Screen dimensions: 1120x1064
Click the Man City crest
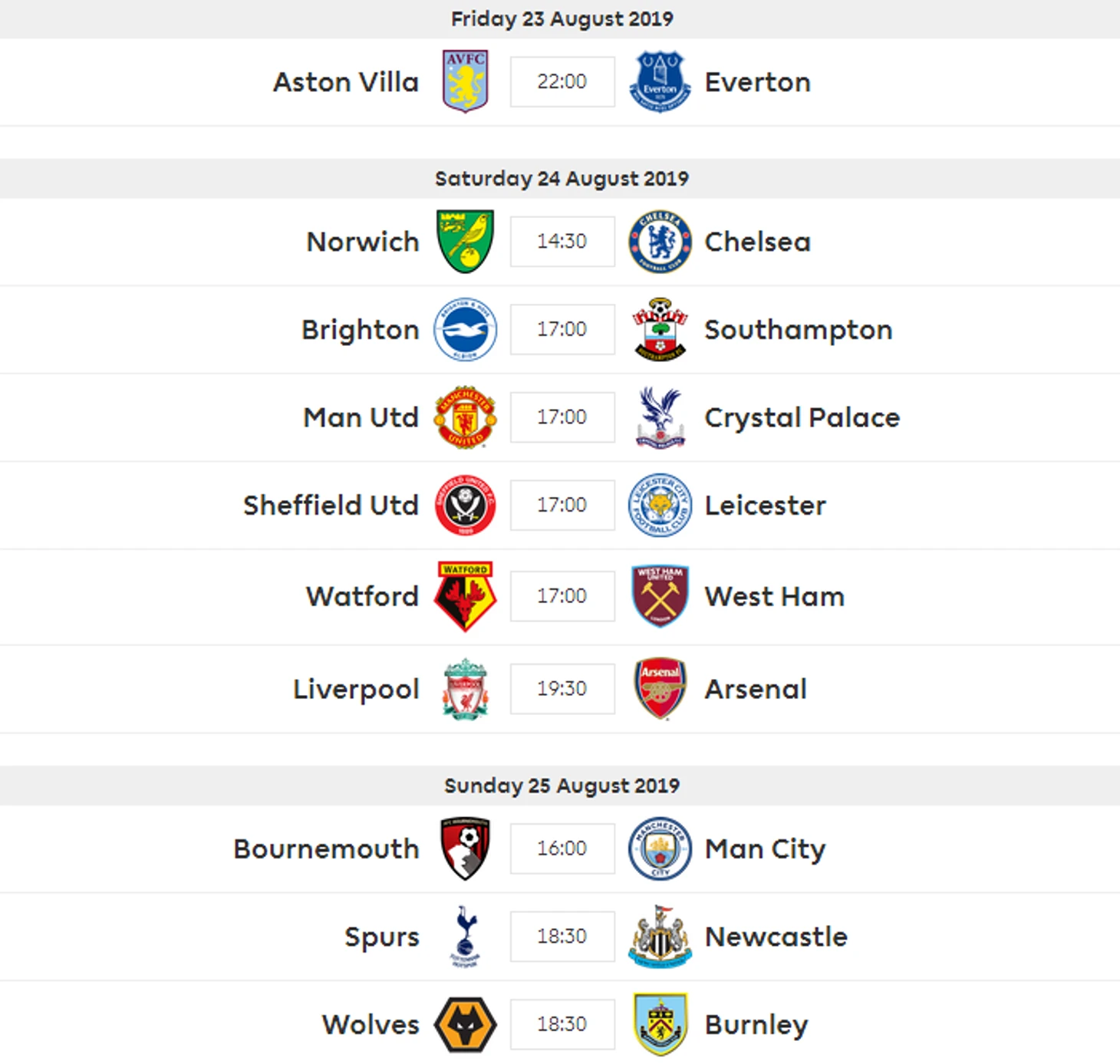point(660,848)
